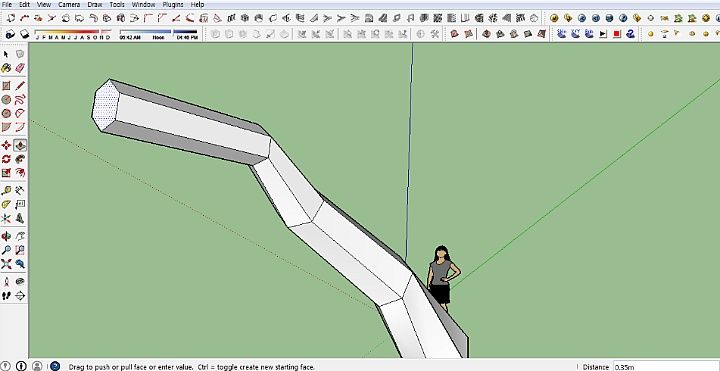The width and height of the screenshot is (720, 371).
Task: Click the person credits icon in status bar
Action: (37, 366)
